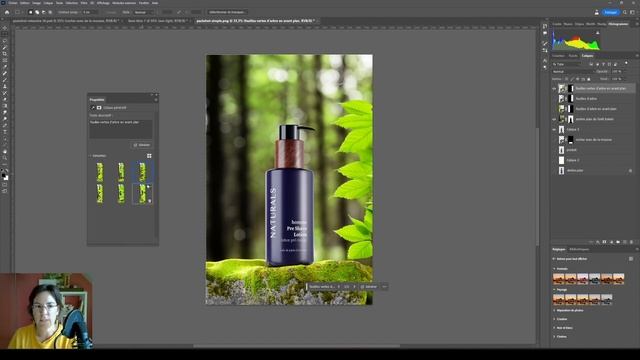Hide the top selected feuilles vertes layer
Image resolution: width=640 pixels, height=360 pixels.
[x=554, y=88]
